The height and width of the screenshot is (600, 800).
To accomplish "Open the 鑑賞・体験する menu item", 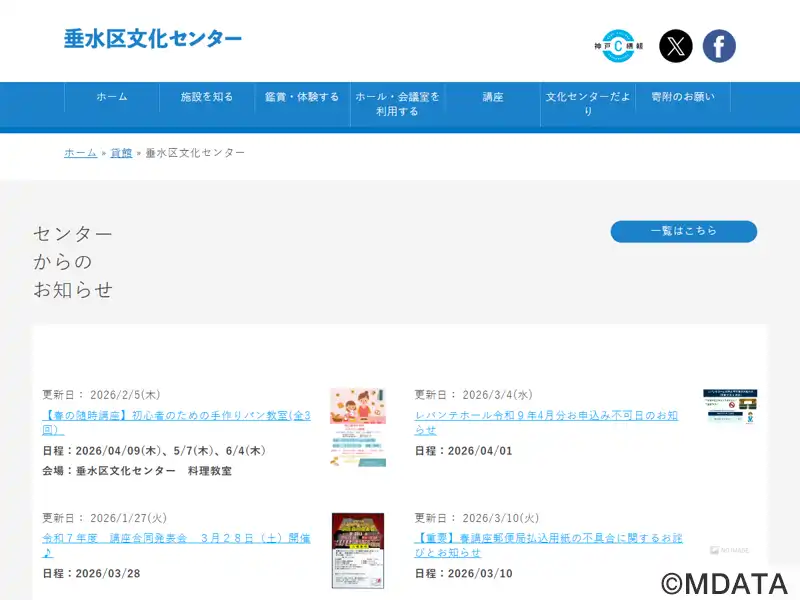I will 302,97.
